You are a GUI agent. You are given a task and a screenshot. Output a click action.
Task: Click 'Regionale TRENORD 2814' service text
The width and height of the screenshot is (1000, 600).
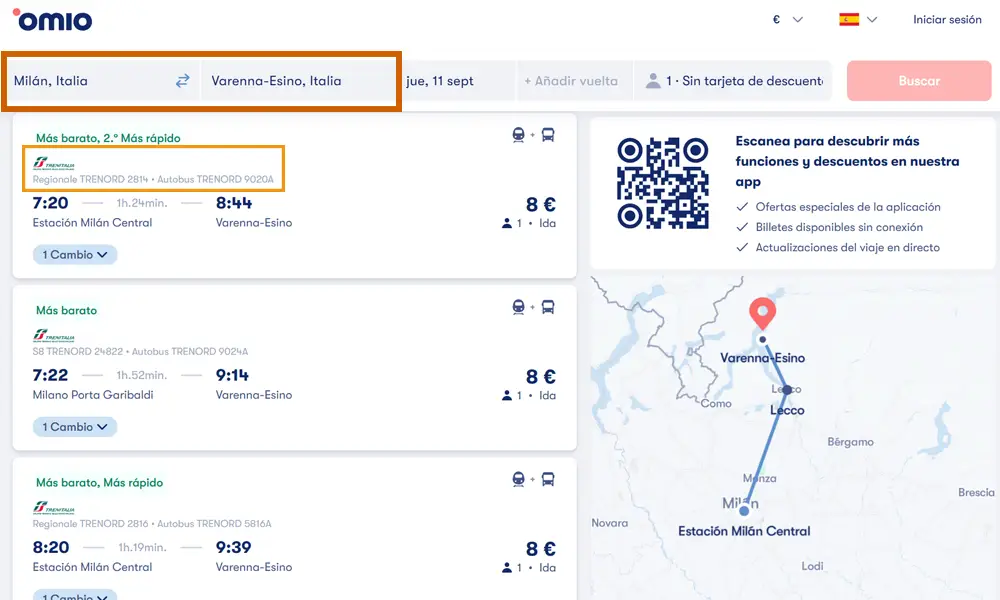pyautogui.click(x=90, y=180)
